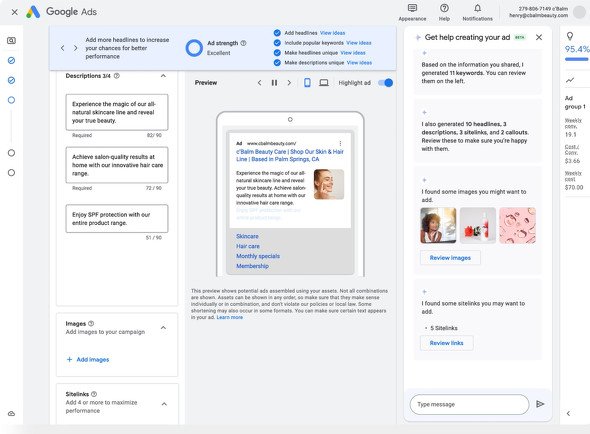Select the curly-haired woman suggested image
590x434 pixels.
click(x=438, y=225)
